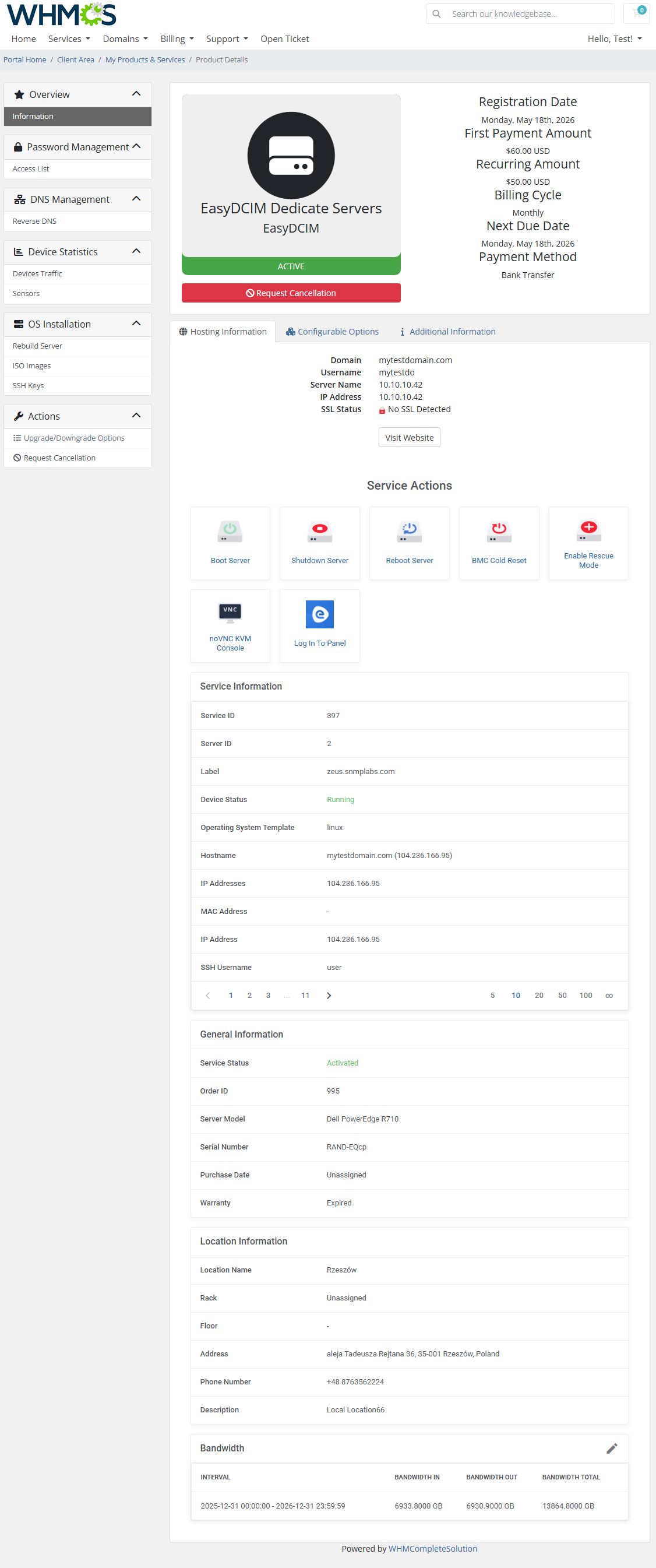This screenshot has width=656, height=1568.
Task: Select Information in the Overview panel
Action: pos(78,116)
